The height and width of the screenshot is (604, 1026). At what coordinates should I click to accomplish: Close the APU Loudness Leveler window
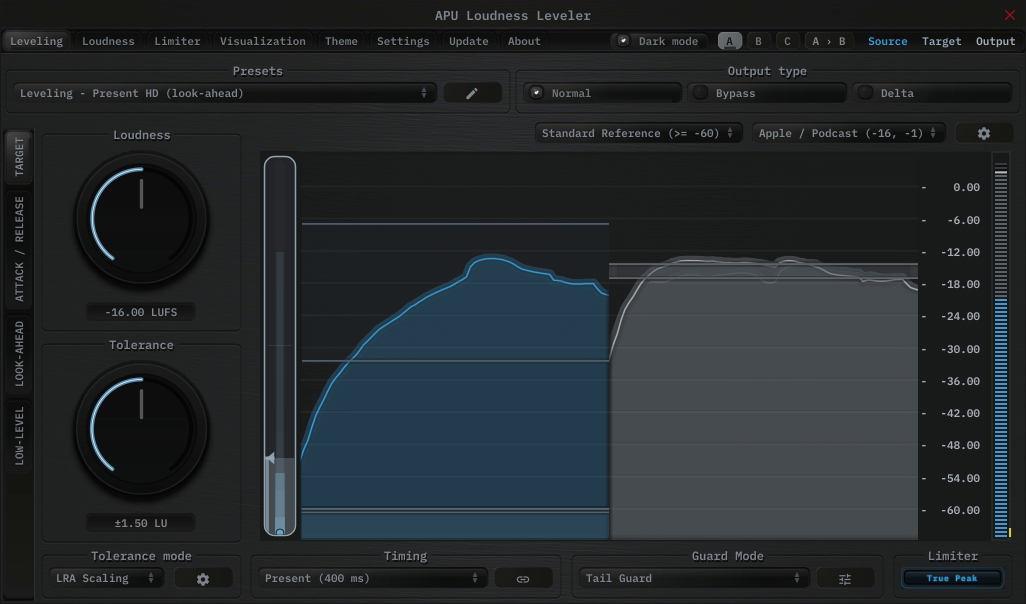tap(1009, 15)
